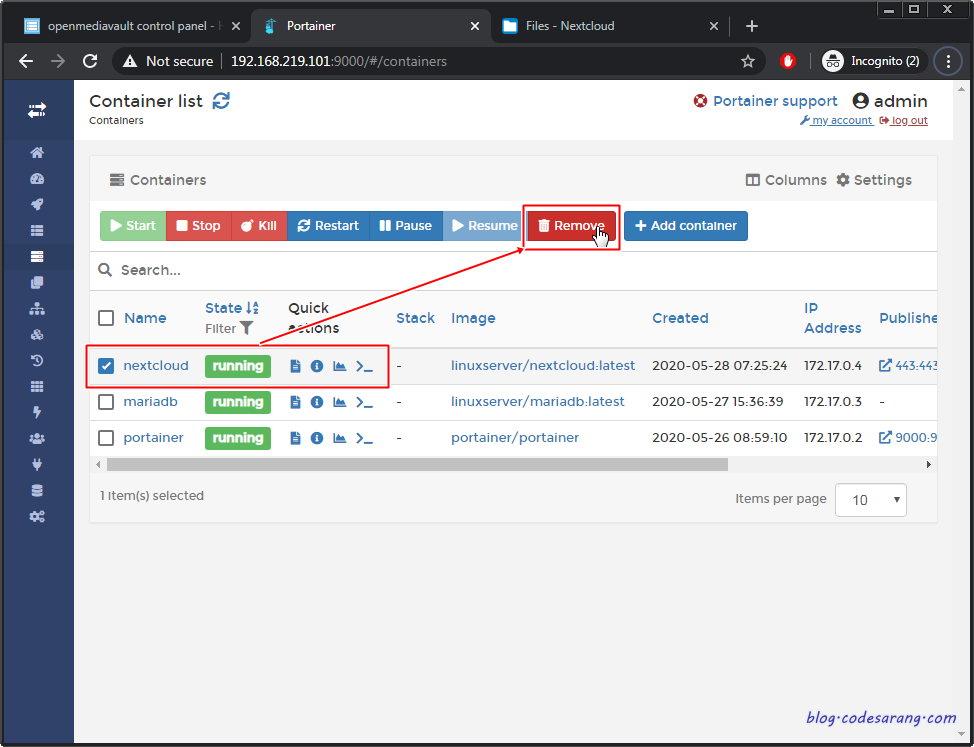The image size is (974, 747).
Task: Click the container Search field
Action: tap(513, 270)
